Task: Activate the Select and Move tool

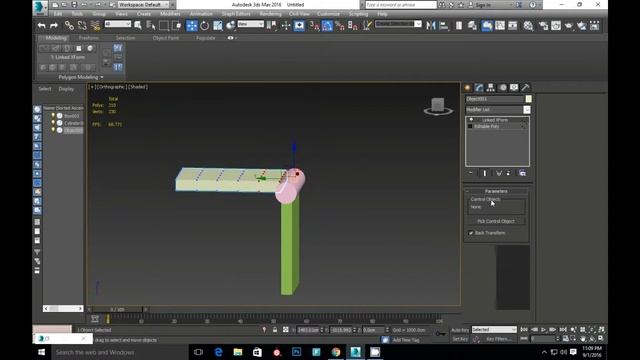Action: coord(191,26)
